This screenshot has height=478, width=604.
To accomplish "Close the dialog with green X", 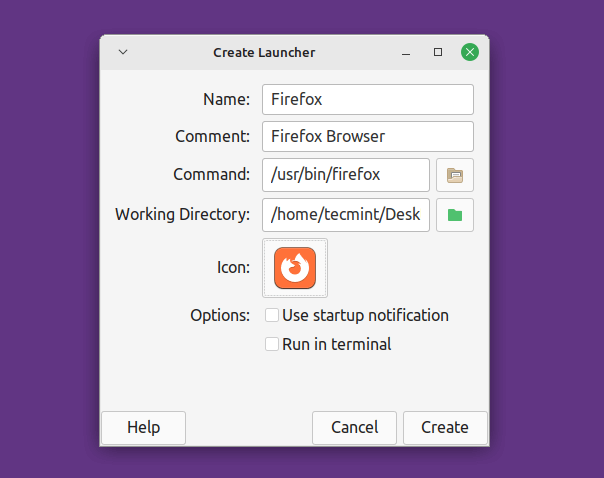I will tap(470, 52).
